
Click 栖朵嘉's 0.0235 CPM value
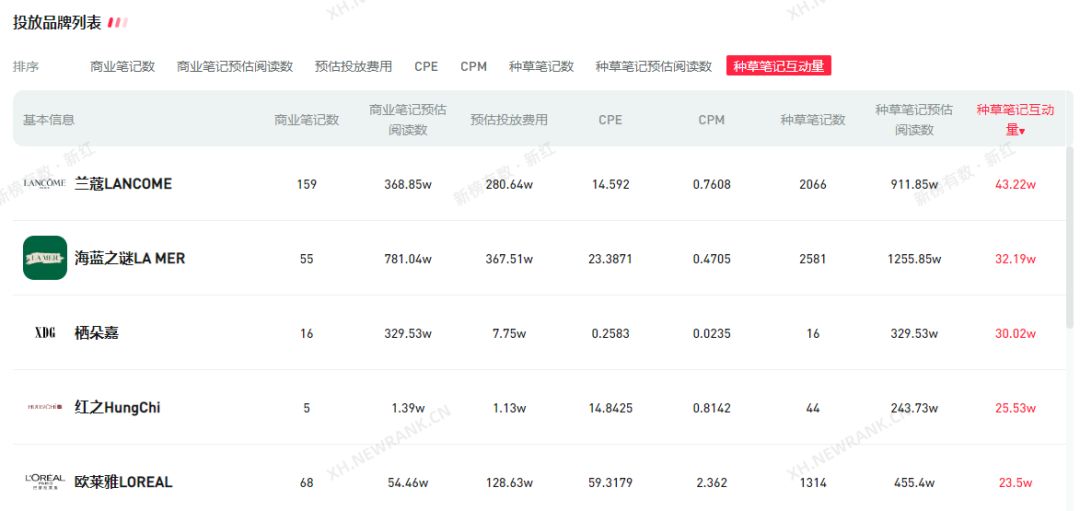pyautogui.click(x=712, y=333)
